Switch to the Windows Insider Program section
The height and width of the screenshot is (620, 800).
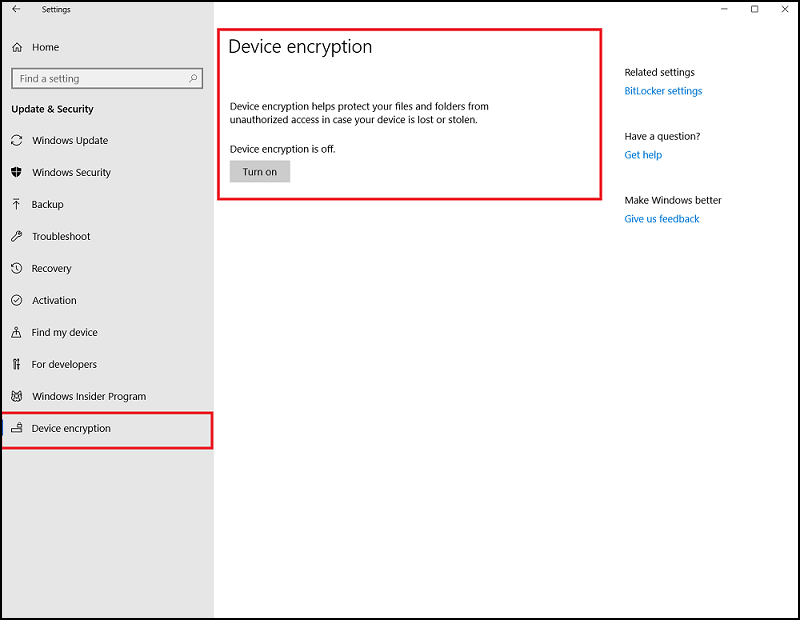(87, 396)
